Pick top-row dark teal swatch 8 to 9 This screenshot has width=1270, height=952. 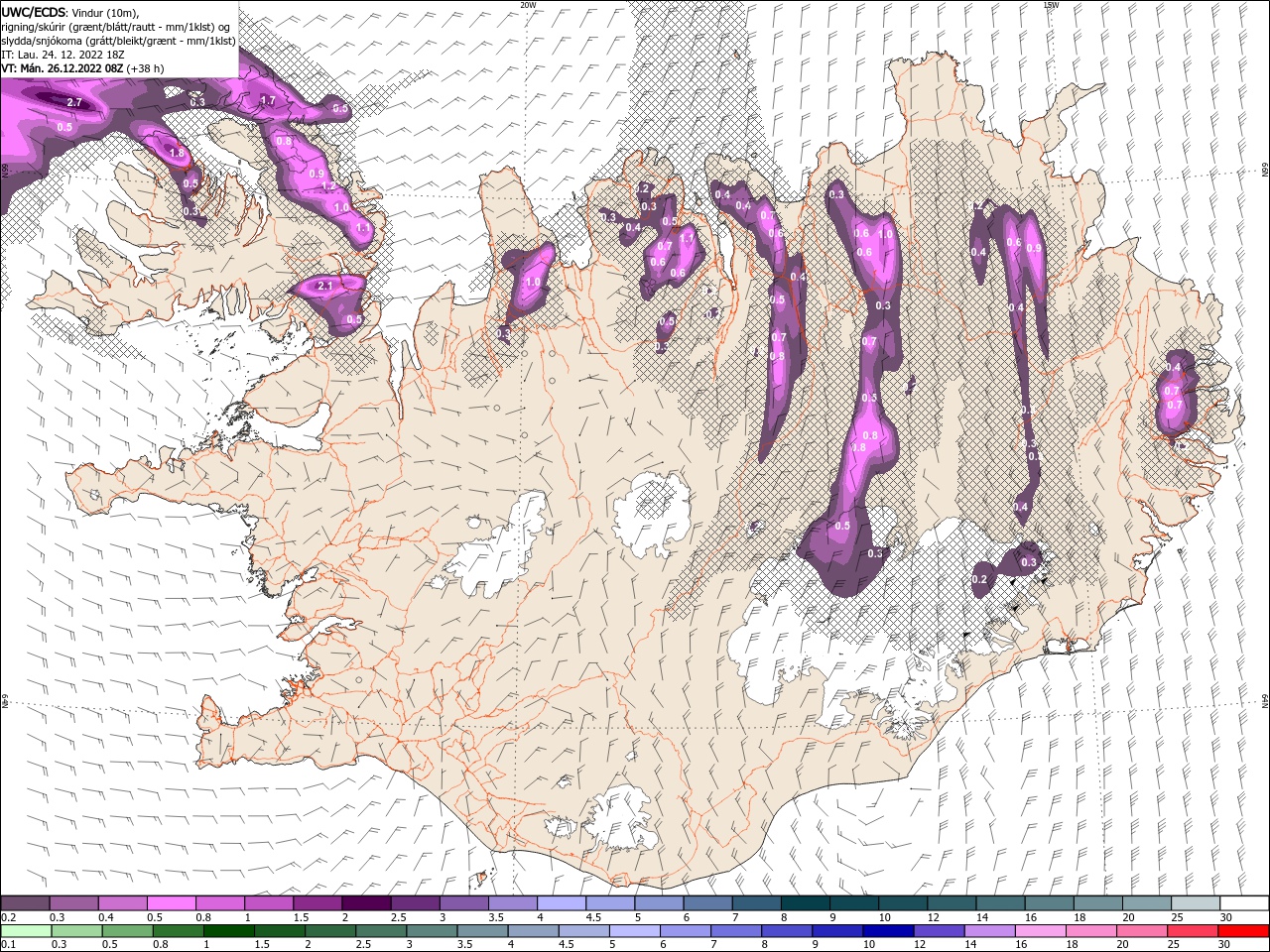tap(806, 903)
